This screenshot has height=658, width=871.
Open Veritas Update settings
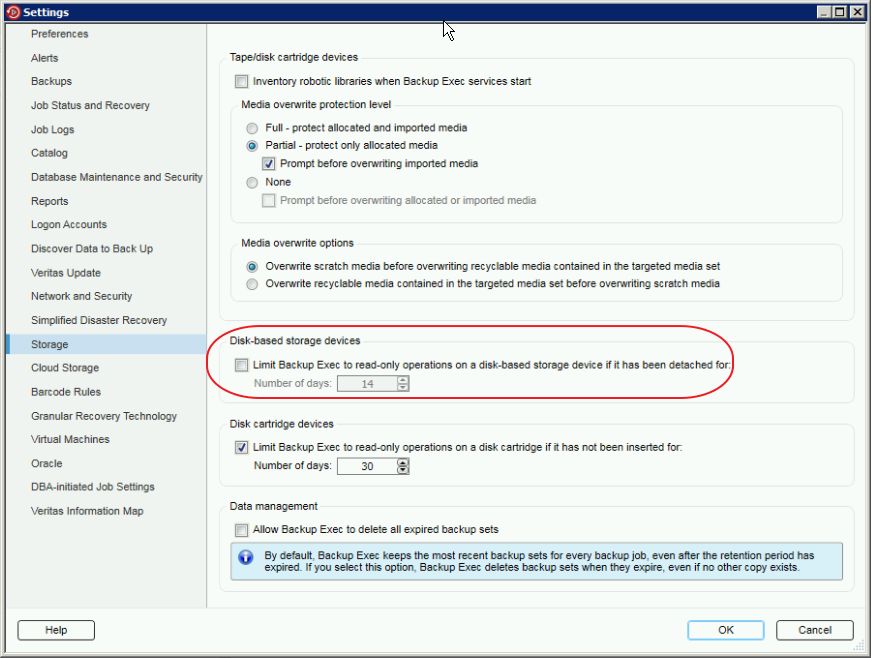point(66,273)
